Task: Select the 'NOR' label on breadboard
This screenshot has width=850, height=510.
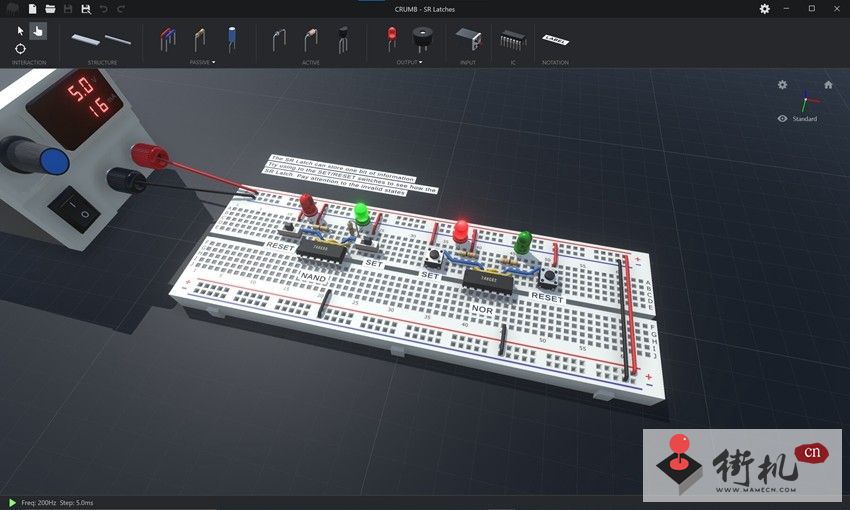Action: click(482, 309)
